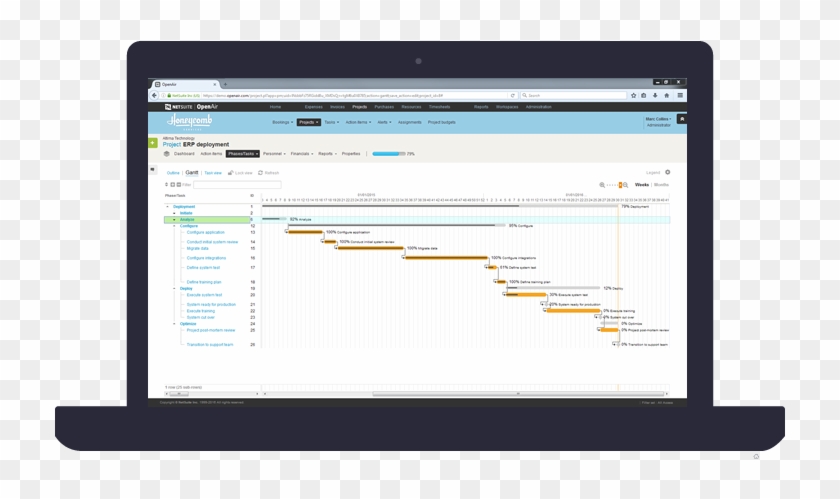Collapse the Deploy phase in tree
The image size is (840, 499).
[174, 288]
